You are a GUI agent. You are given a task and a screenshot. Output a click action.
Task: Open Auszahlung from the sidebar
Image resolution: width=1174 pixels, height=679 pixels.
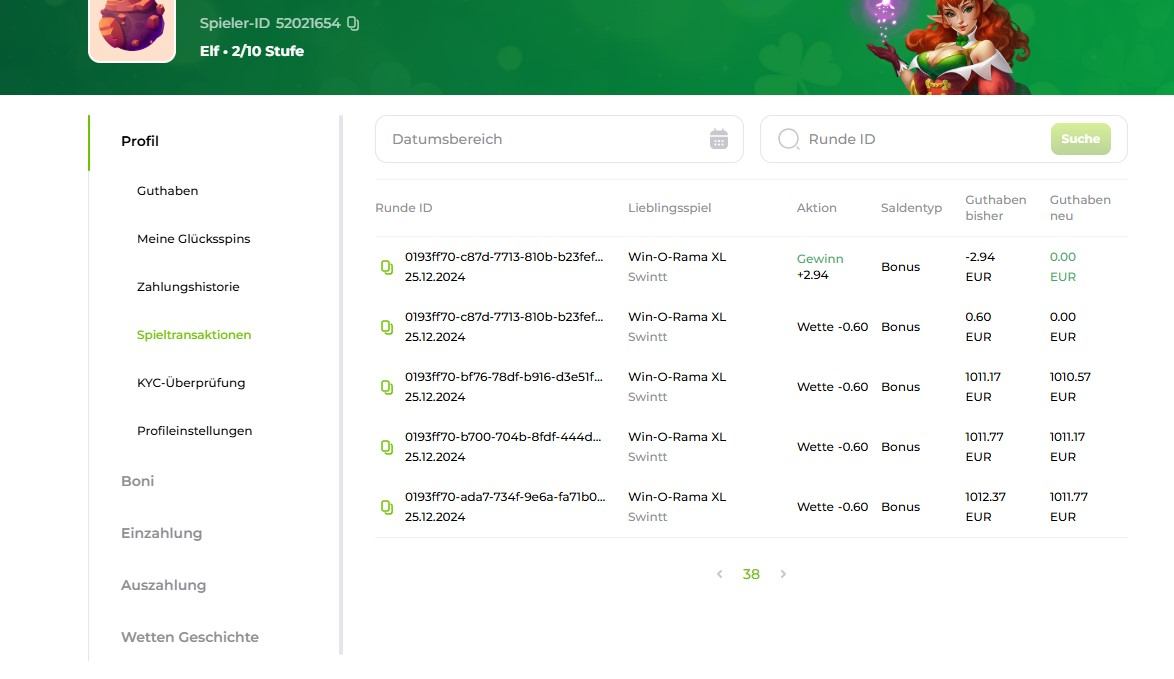pos(163,585)
